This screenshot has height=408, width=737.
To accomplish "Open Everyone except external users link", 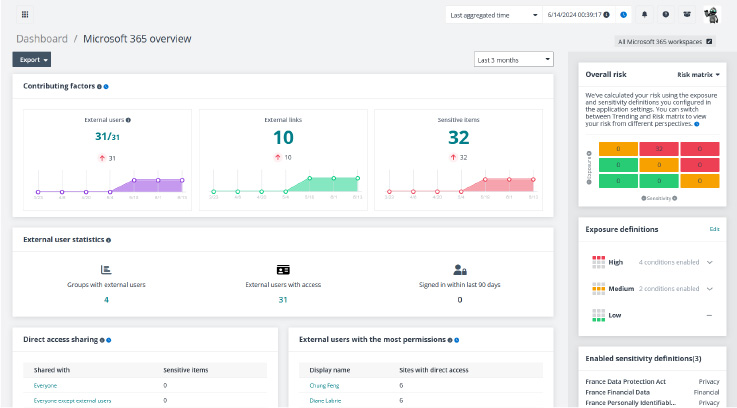I will pyautogui.click(x=72, y=401).
